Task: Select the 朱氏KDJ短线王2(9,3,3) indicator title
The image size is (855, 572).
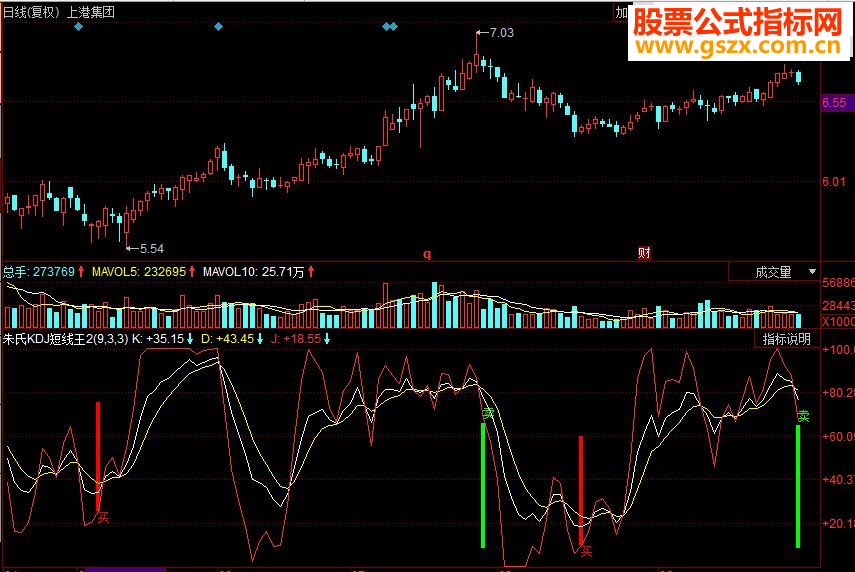Action: [x=65, y=339]
